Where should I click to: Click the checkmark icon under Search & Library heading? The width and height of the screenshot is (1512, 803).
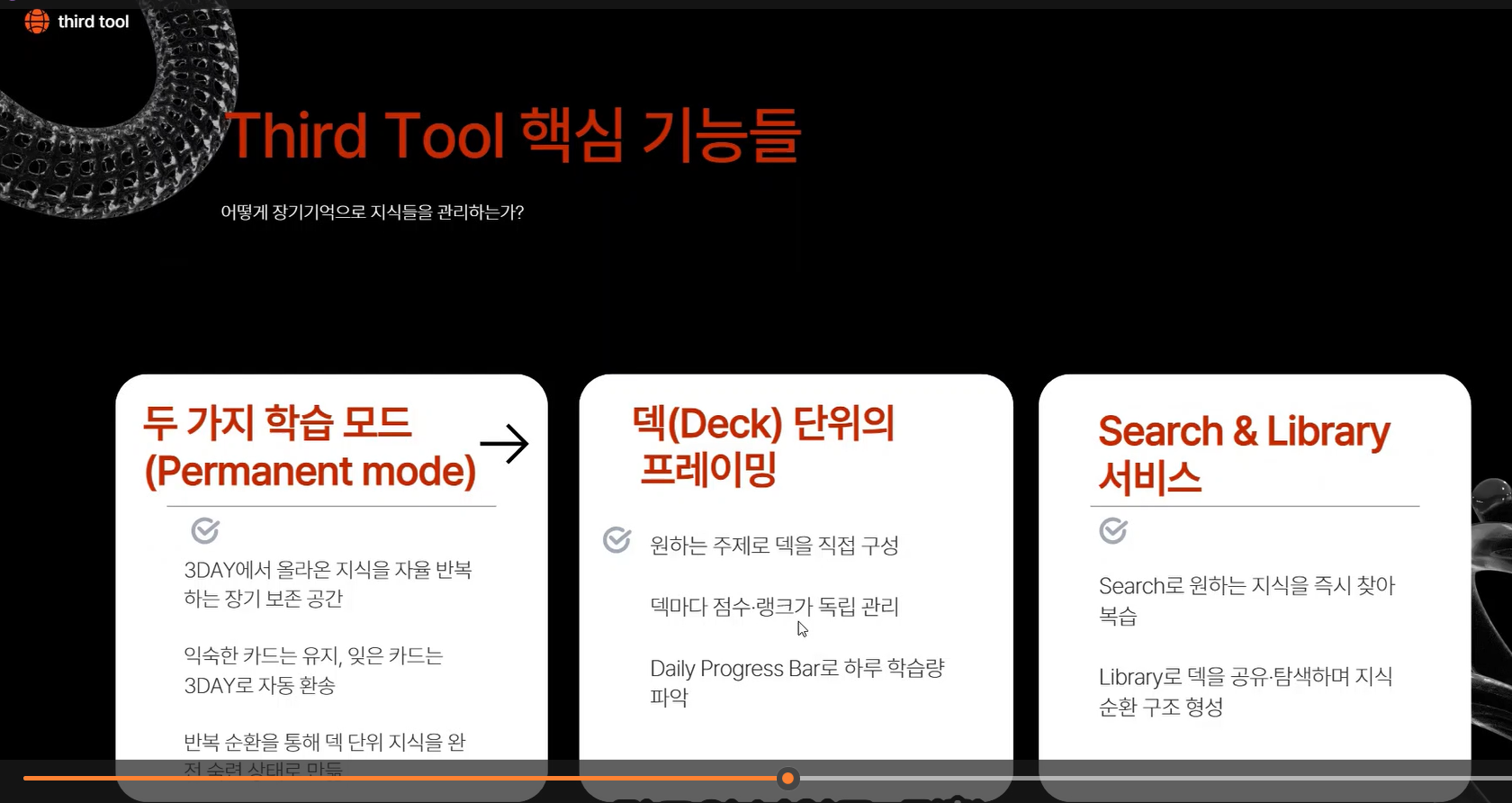1113,530
